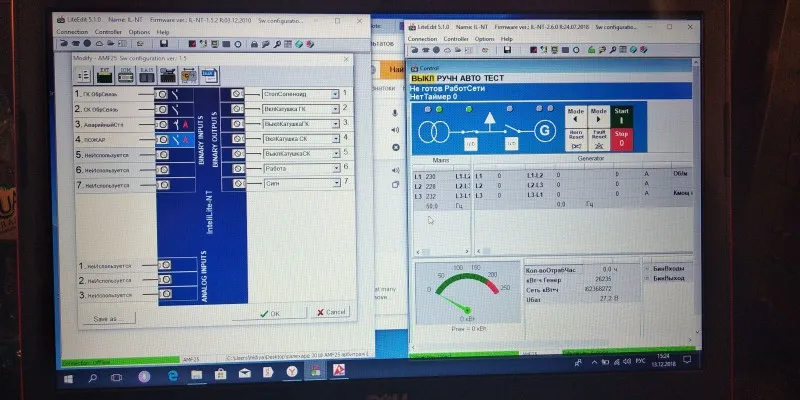The image size is (800, 400).
Task: Toggle binary input 4 ПОЖАР symbol
Action: [x=162, y=139]
